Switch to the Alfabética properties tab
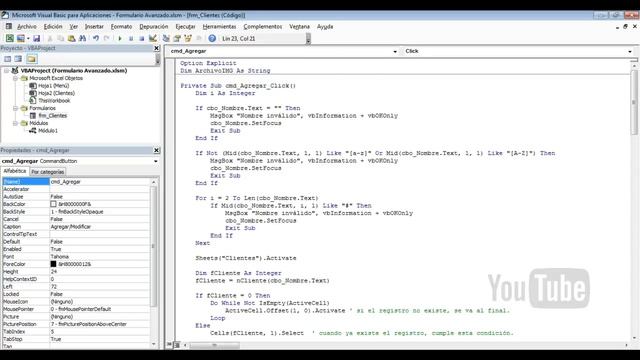Viewport: 640px width, 360px height. [15, 171]
